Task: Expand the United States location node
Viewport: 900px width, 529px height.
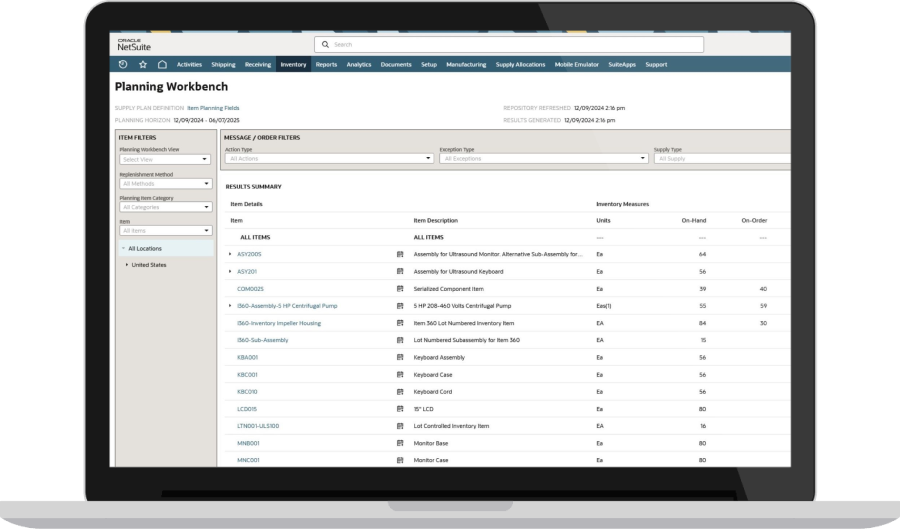Action: (x=127, y=265)
